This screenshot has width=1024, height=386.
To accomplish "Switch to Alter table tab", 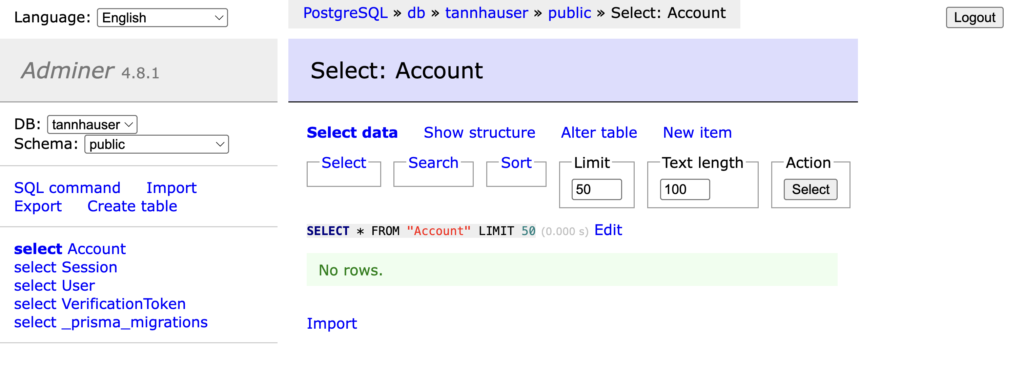I will (x=599, y=133).
